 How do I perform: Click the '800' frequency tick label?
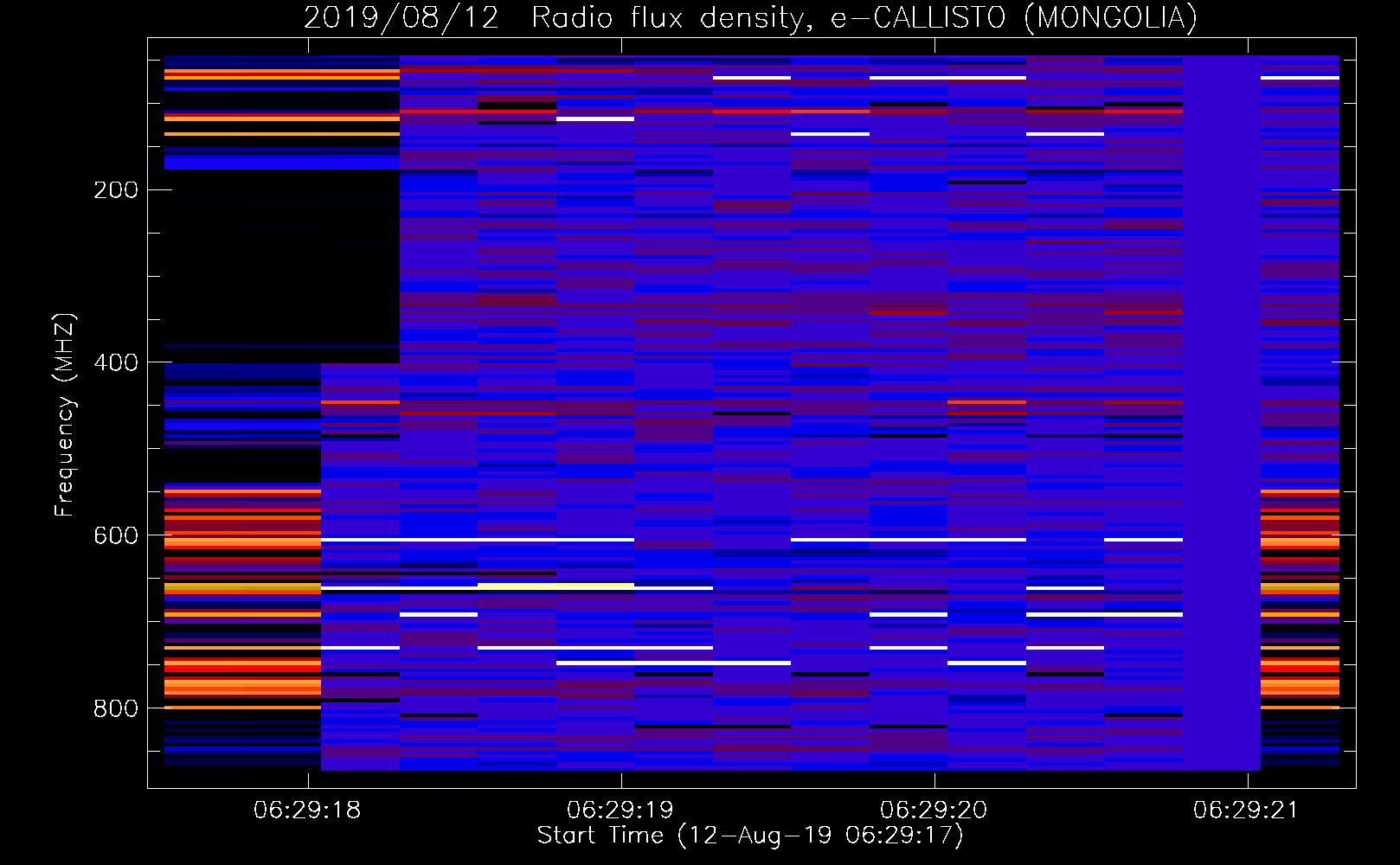116,708
